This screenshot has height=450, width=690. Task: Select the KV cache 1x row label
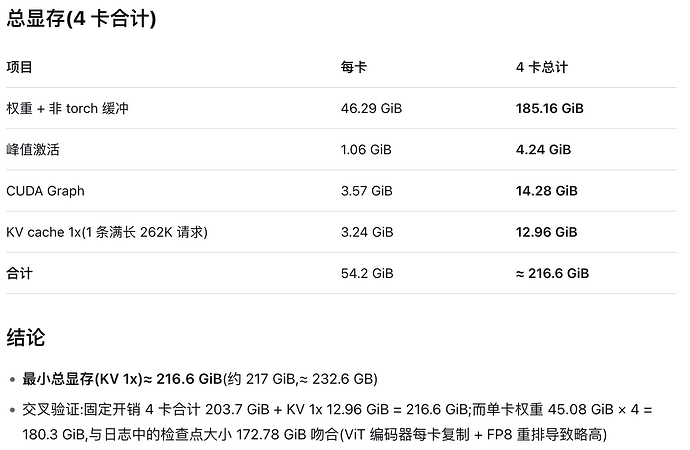click(107, 232)
